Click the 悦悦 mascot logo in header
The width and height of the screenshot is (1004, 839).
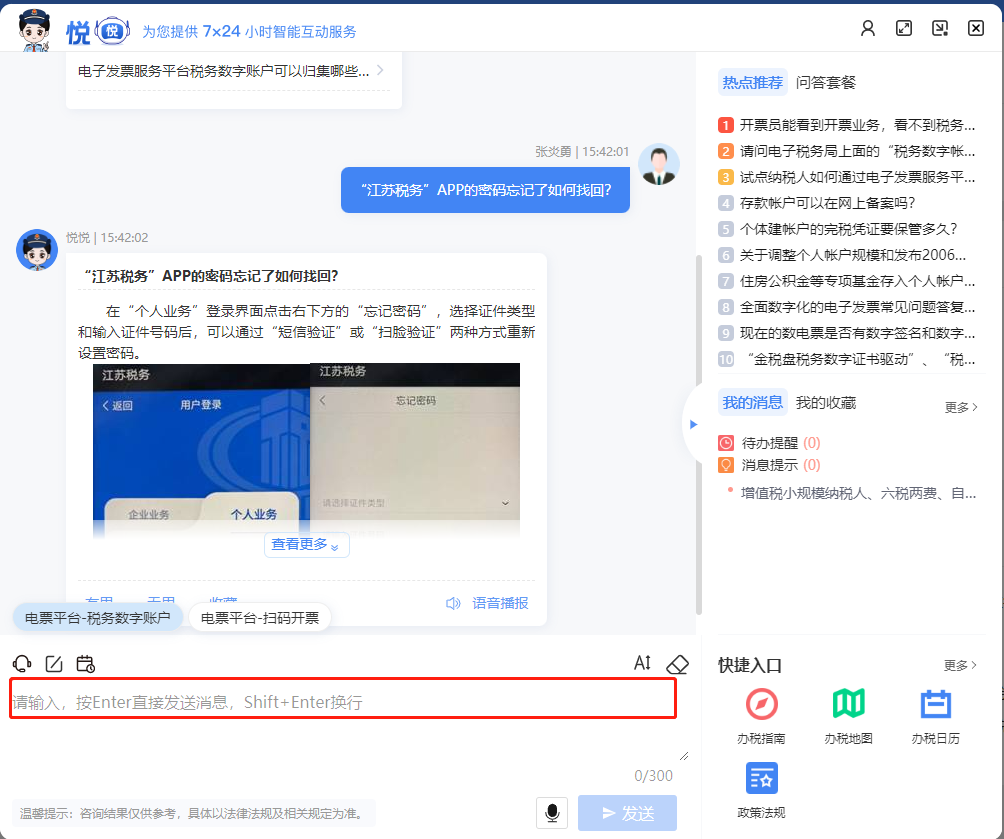click(x=34, y=29)
